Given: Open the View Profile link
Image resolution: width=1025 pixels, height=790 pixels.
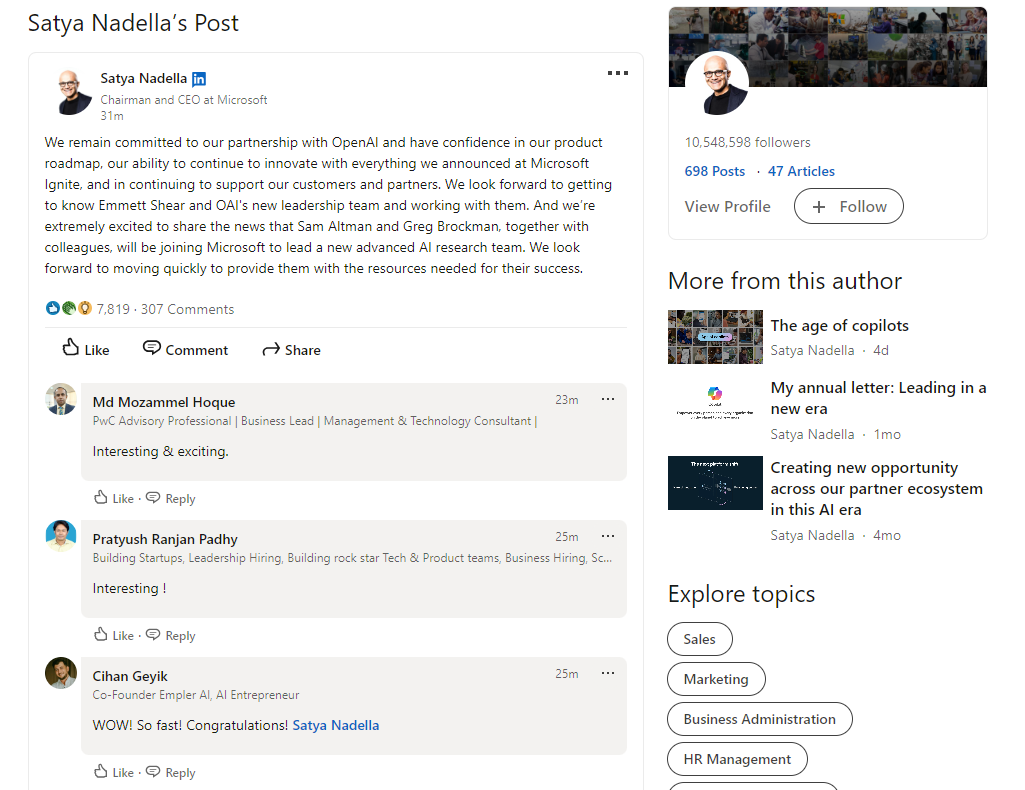Looking at the screenshot, I should [727, 206].
